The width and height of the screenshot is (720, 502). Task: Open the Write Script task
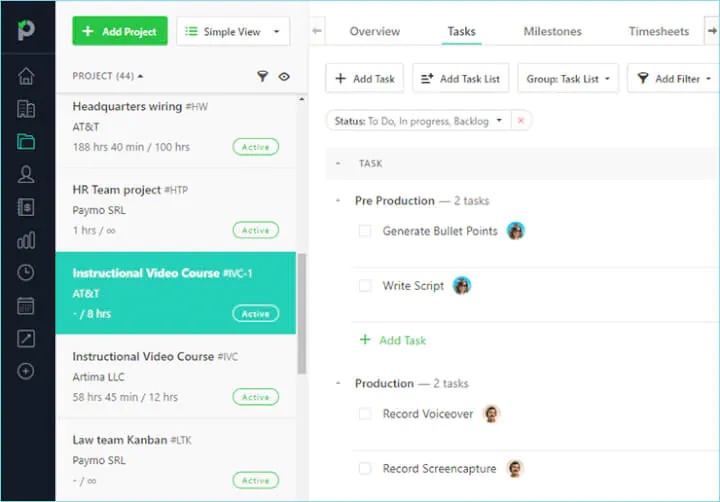click(413, 286)
